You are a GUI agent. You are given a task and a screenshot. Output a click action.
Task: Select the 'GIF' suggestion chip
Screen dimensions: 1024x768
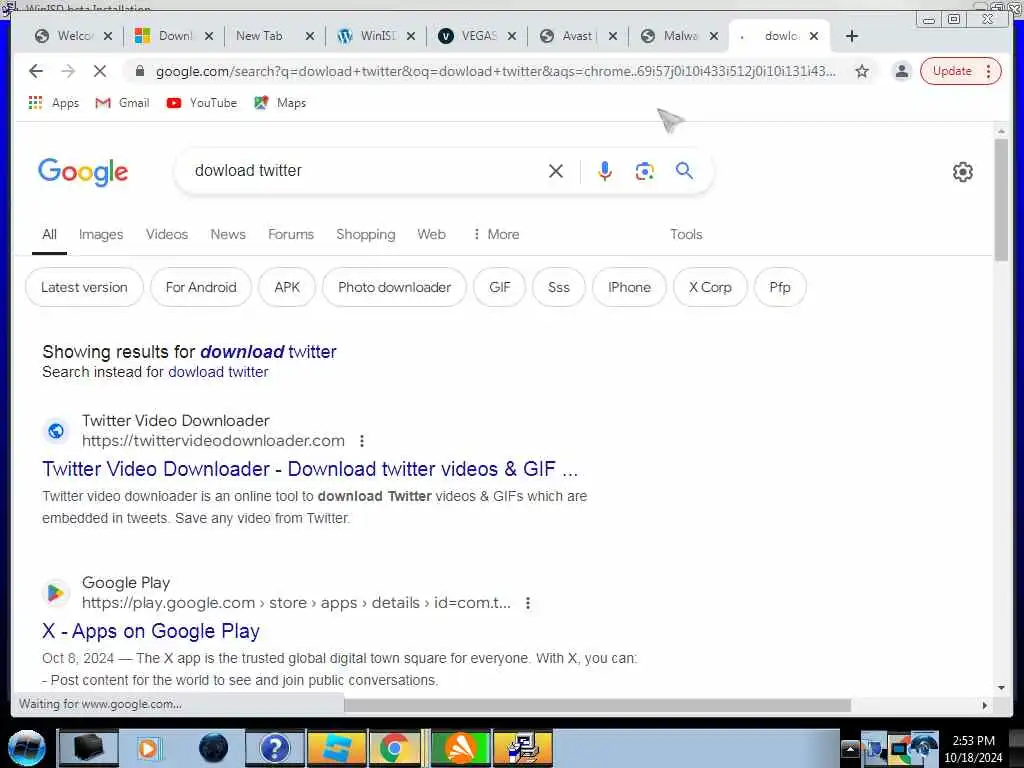pyautogui.click(x=500, y=287)
